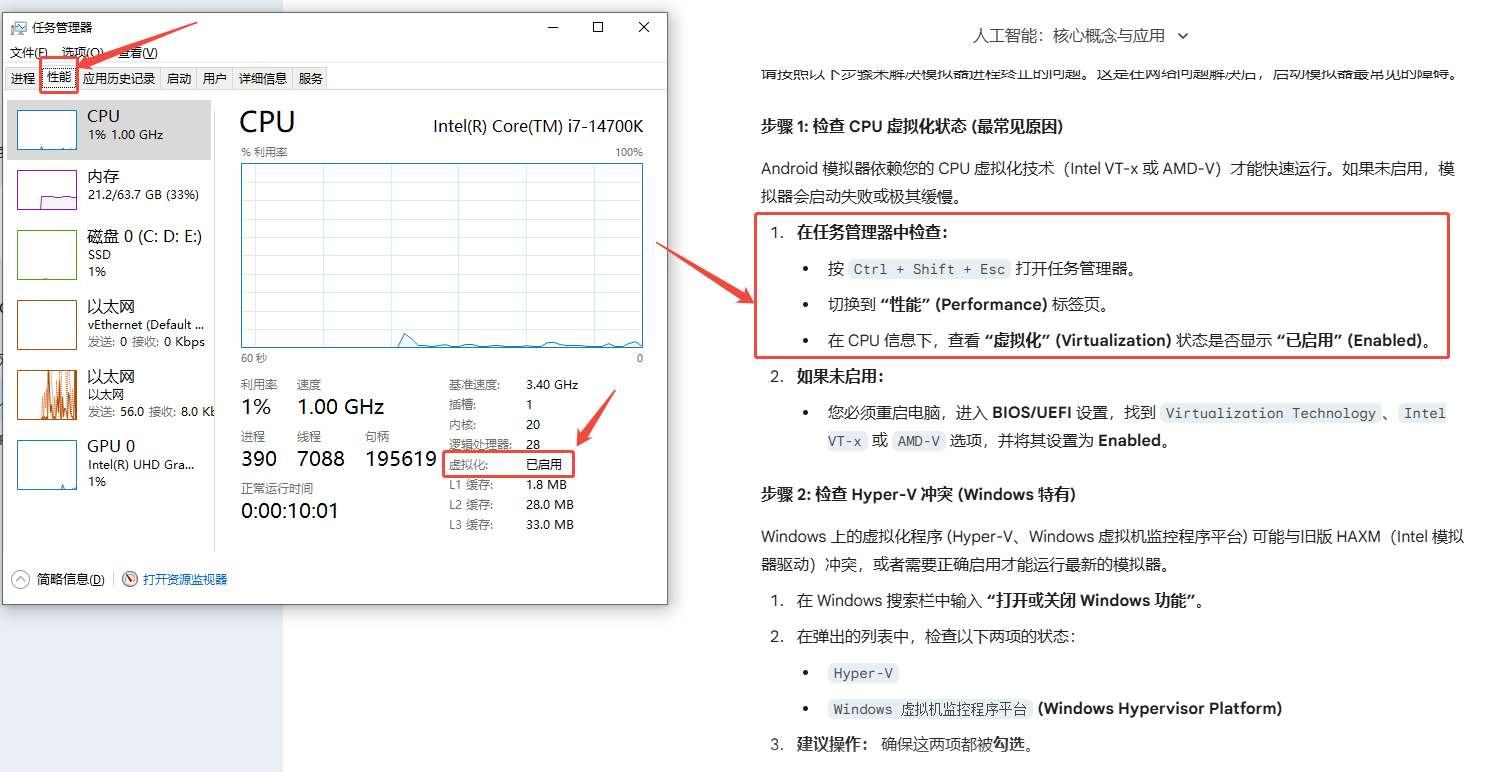
Task: Select the CPU mini graph thumbnail
Action: pyautogui.click(x=47, y=130)
